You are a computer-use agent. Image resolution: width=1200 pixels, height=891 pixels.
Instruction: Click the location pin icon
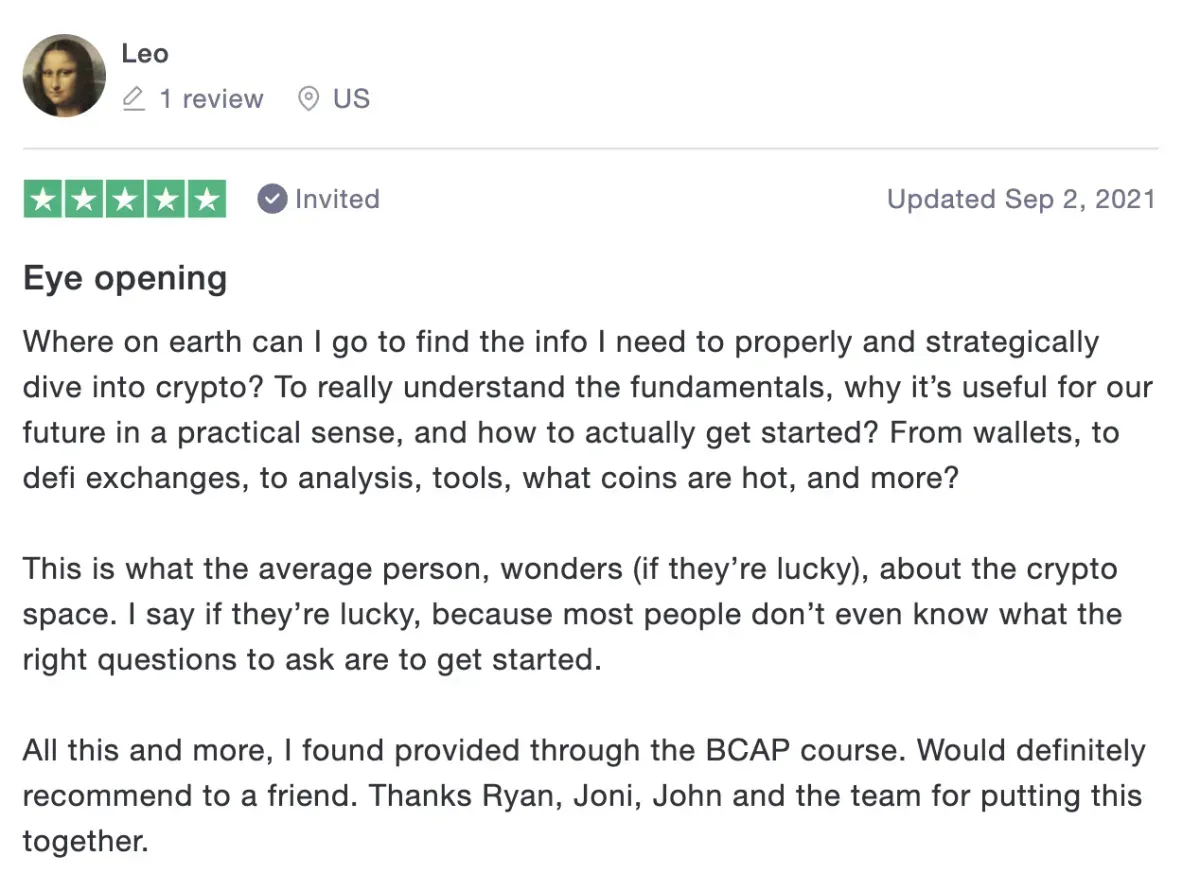[x=309, y=99]
